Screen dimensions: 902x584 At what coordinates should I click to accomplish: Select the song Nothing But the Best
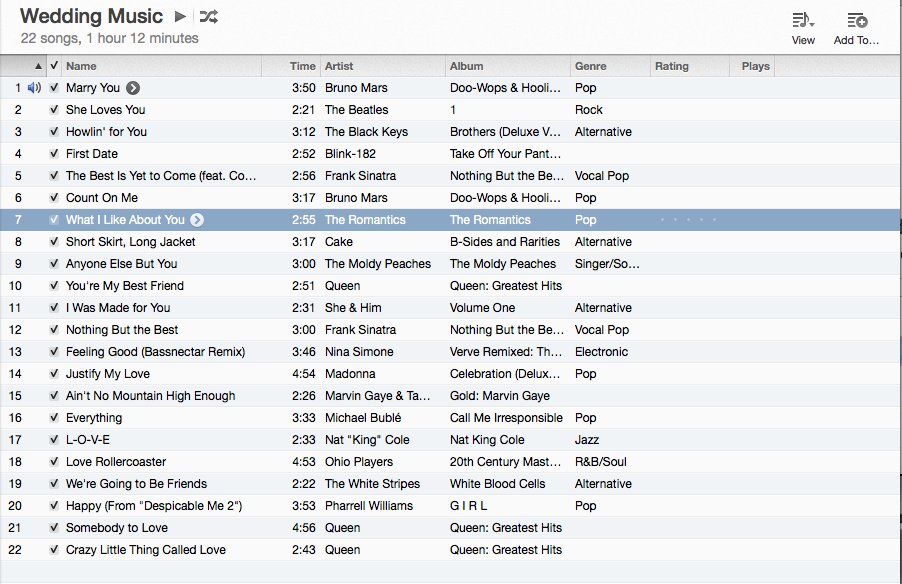point(122,330)
